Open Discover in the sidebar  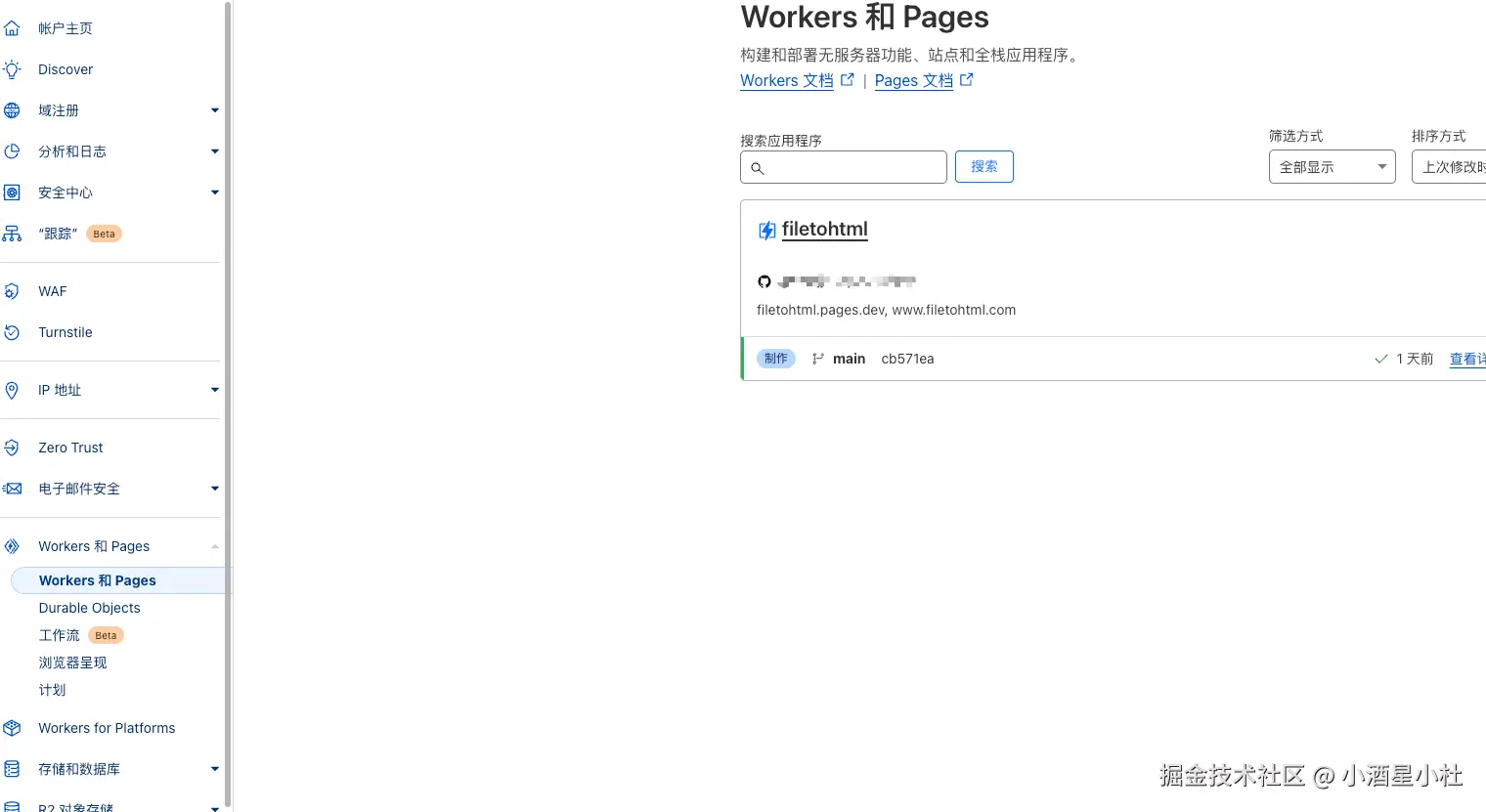[66, 69]
